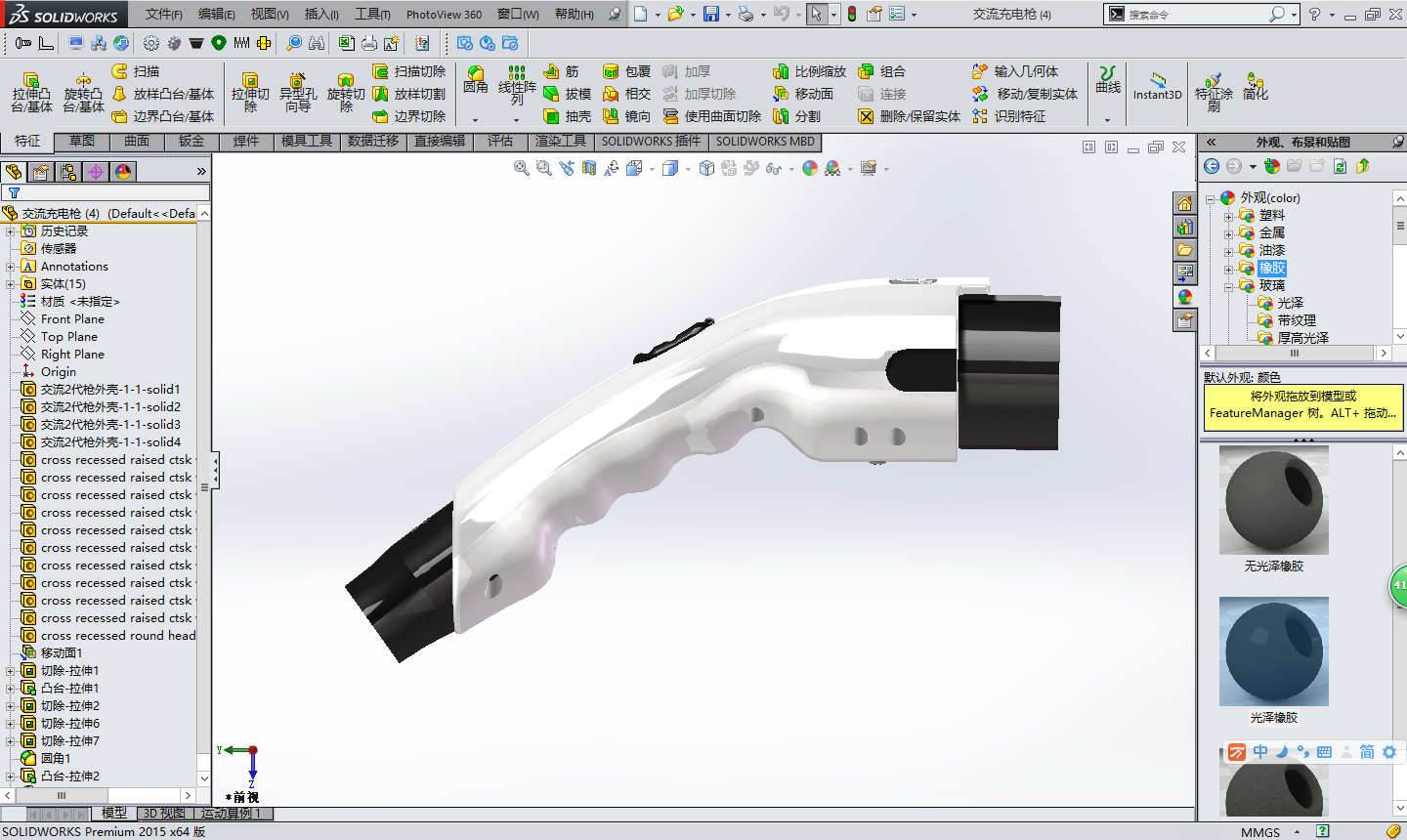This screenshot has width=1407, height=840.
Task: Select Right Plane in the feature tree
Action: coord(72,355)
